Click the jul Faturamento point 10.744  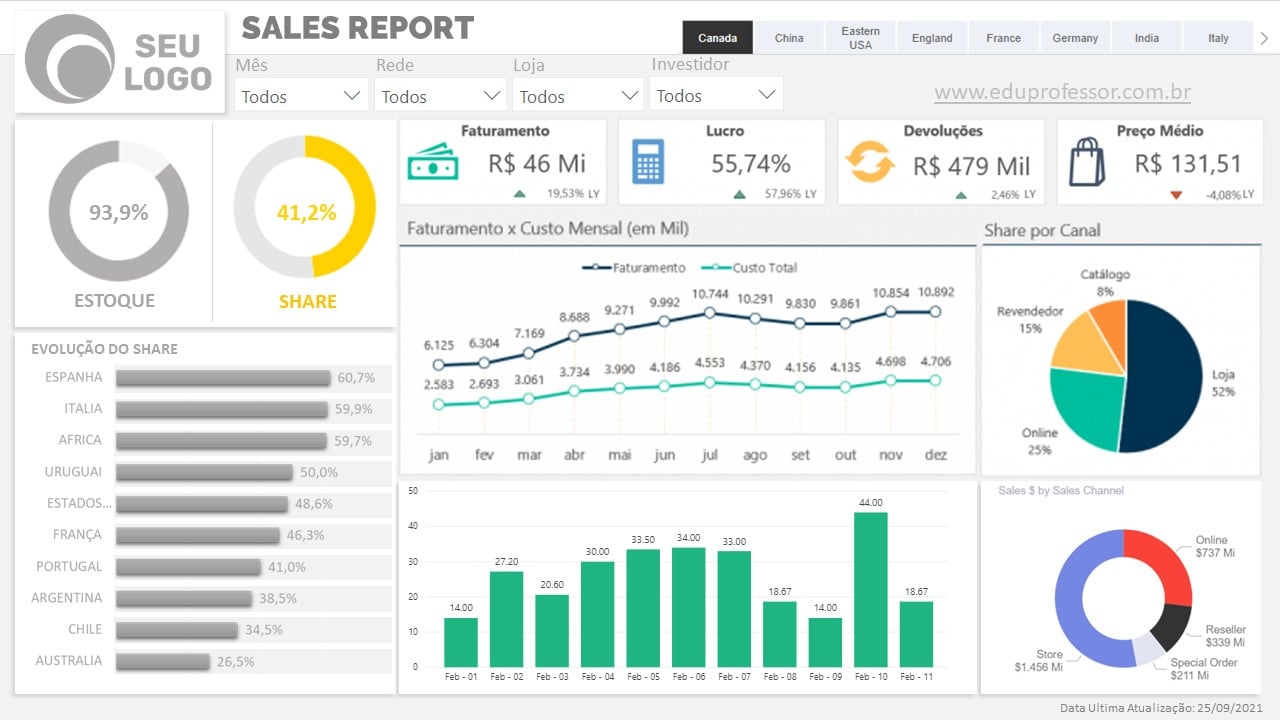point(710,312)
